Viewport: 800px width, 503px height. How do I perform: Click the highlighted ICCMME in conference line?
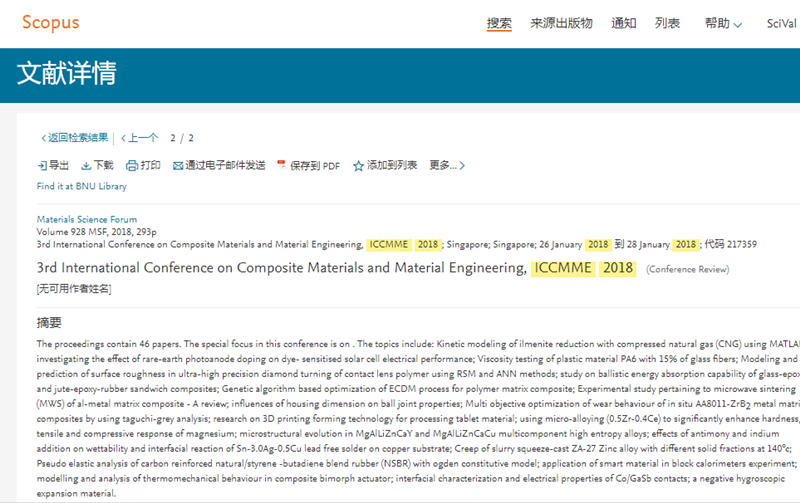pyautogui.click(x=389, y=244)
